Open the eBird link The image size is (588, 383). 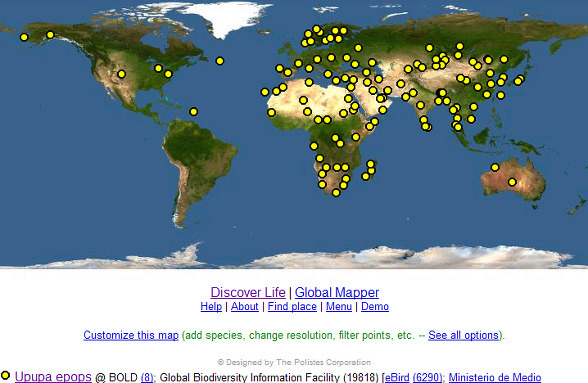pyautogui.click(x=397, y=377)
